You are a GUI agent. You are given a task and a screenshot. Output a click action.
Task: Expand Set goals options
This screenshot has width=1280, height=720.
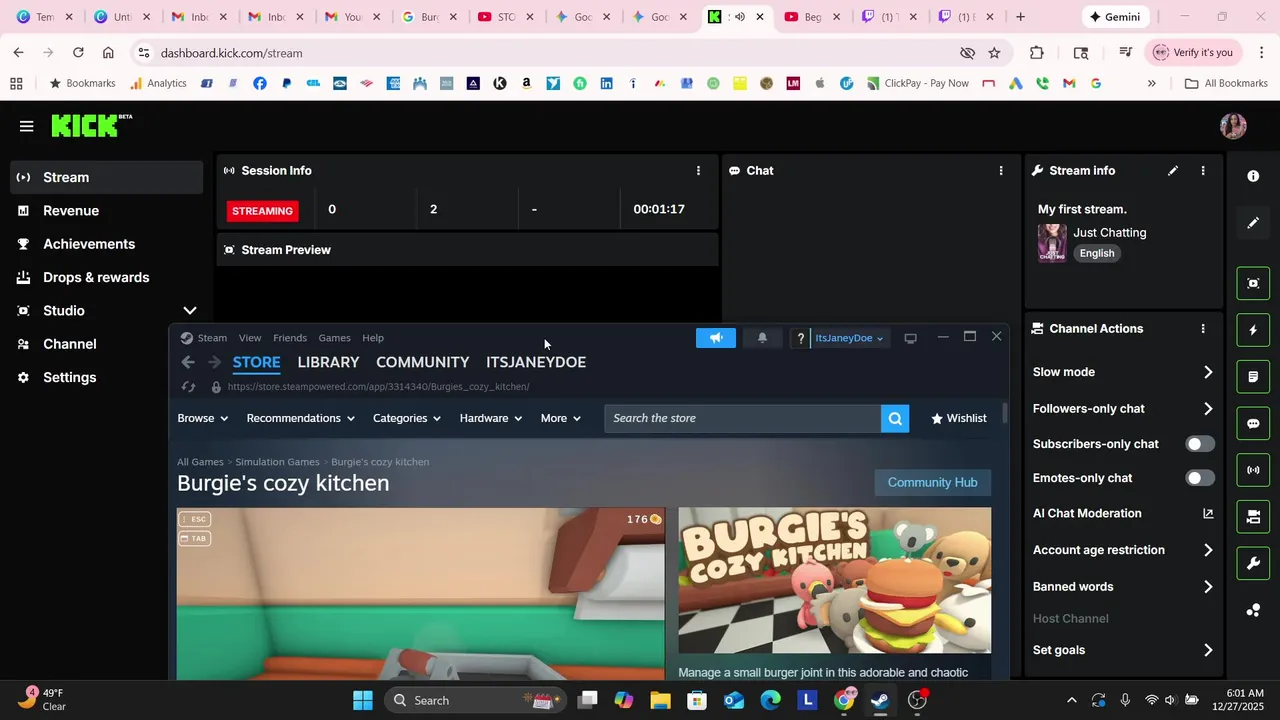[x=1208, y=650]
